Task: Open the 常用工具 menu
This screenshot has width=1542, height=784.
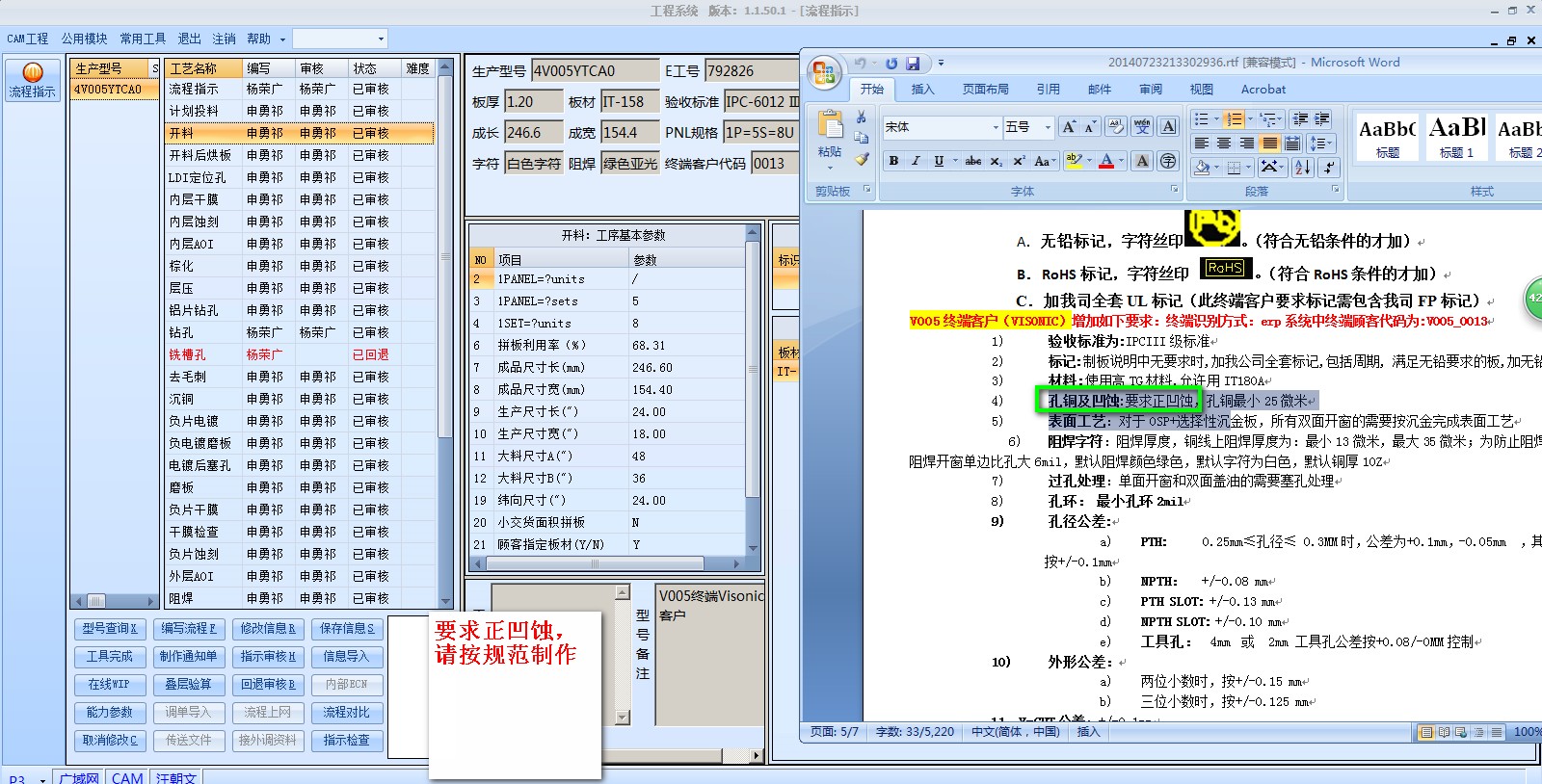Action: (143, 39)
